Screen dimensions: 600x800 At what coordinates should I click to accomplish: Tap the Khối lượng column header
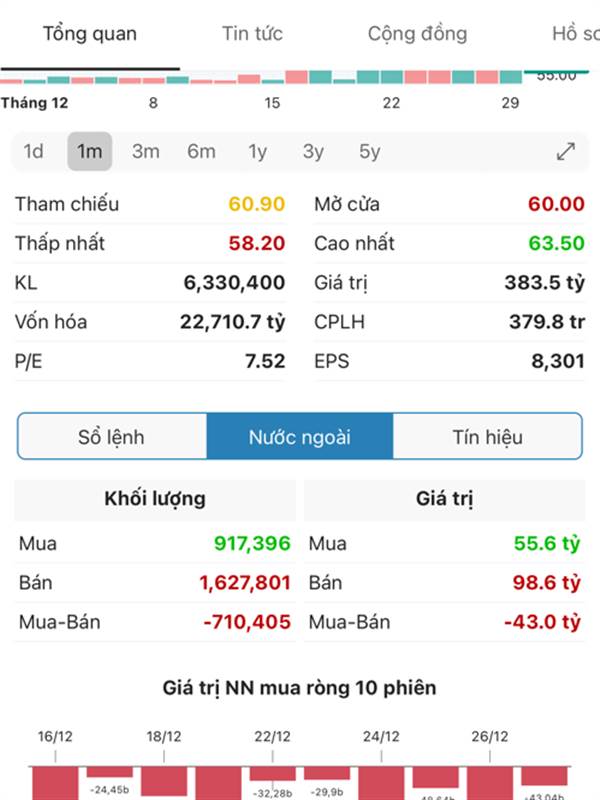point(155,498)
